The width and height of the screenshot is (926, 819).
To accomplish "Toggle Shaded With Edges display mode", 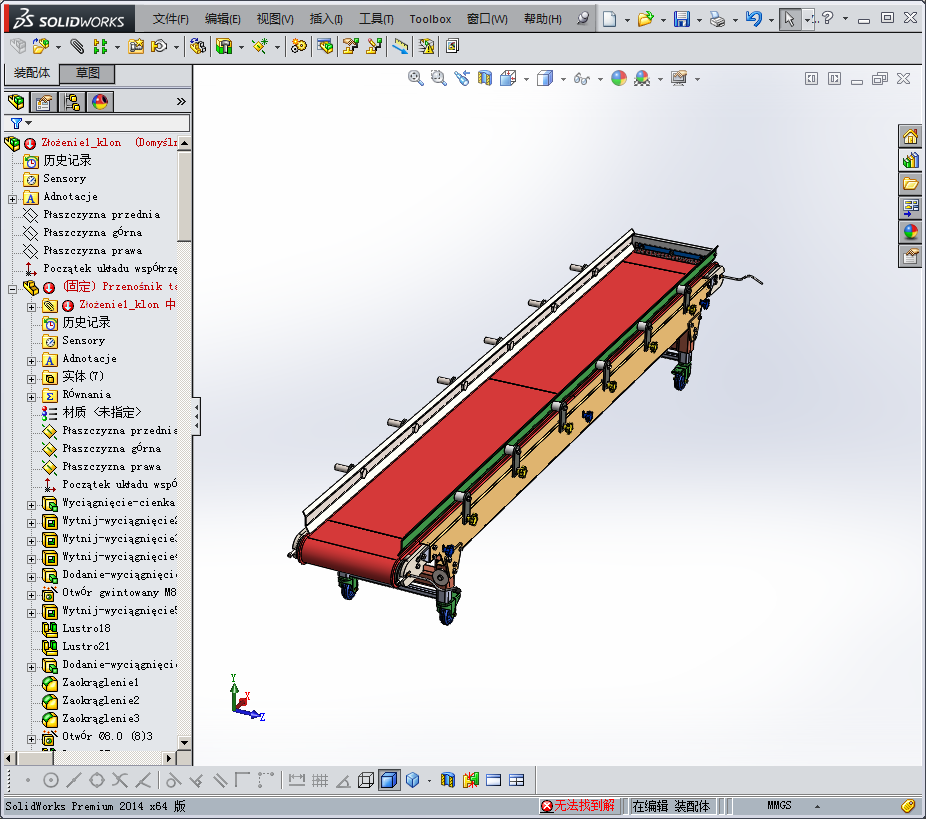I will pos(389,781).
